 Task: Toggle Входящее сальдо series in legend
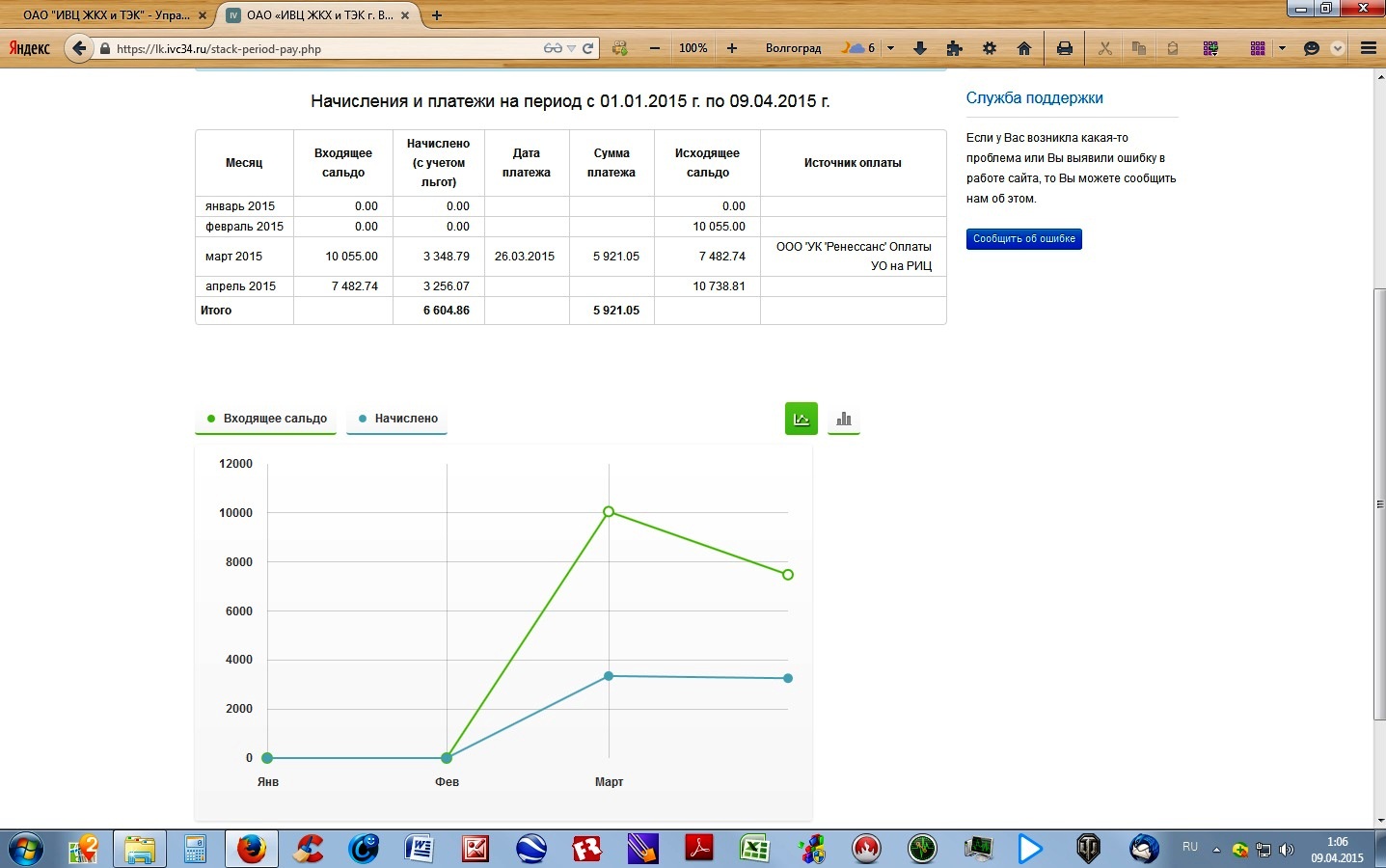coord(266,419)
